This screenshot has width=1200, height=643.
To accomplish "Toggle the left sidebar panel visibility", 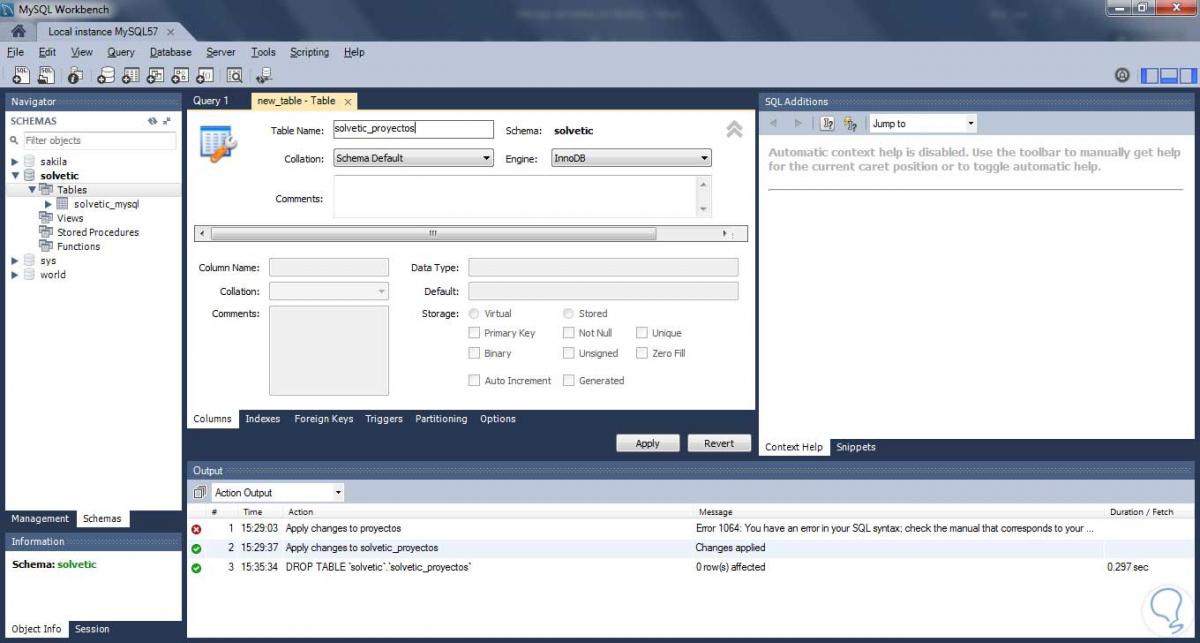I will pos(1150,75).
